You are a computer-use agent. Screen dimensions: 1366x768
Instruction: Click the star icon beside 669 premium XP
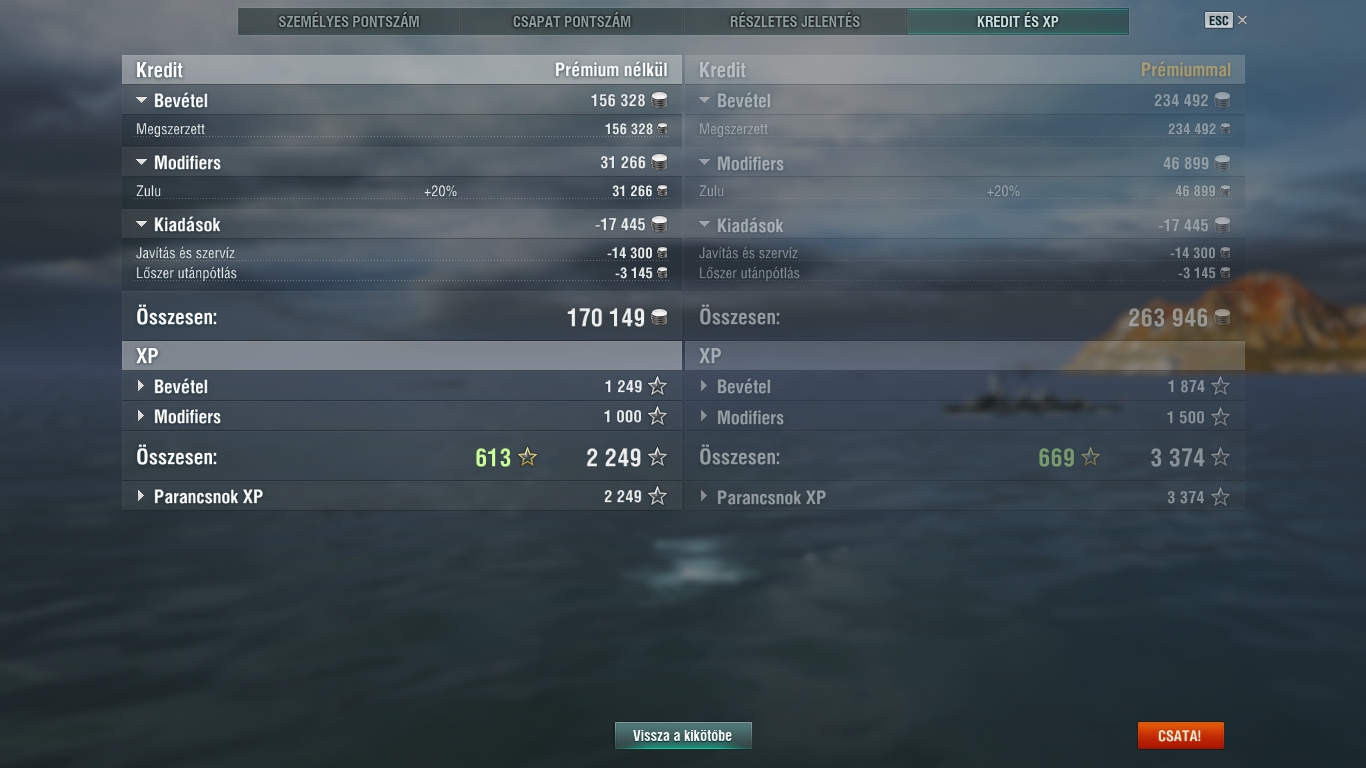coord(1091,457)
